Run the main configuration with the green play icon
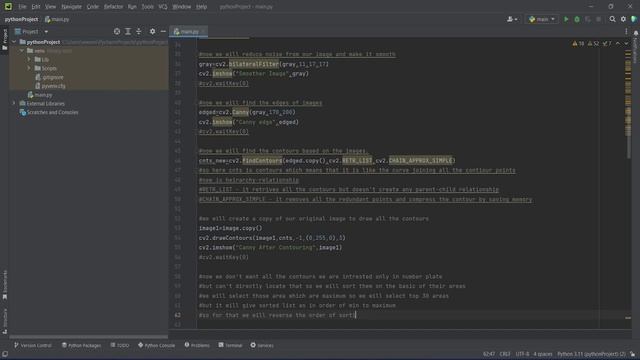Viewport: 640px width, 360px height. click(x=566, y=19)
